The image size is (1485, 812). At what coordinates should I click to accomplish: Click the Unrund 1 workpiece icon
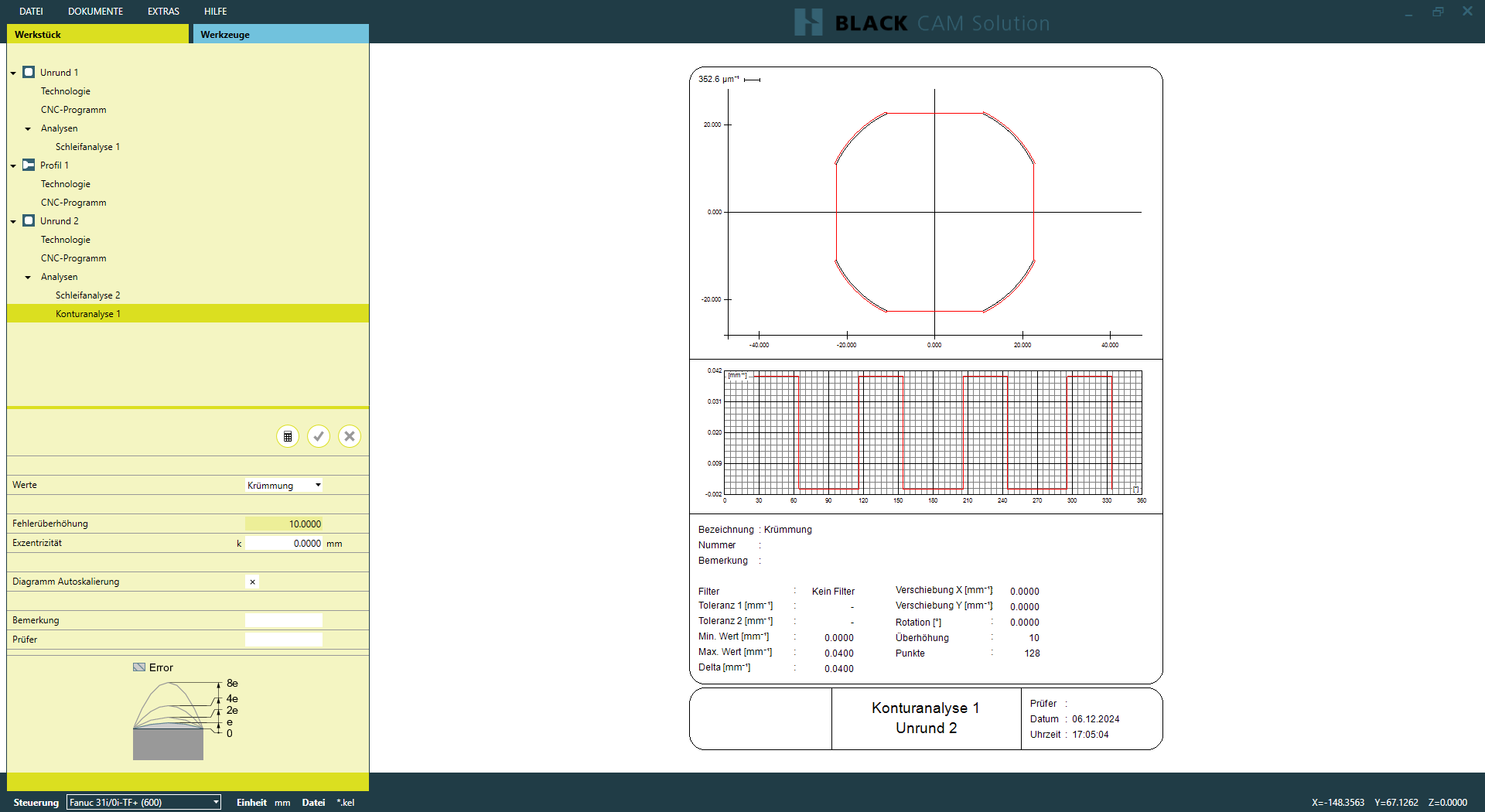point(29,72)
